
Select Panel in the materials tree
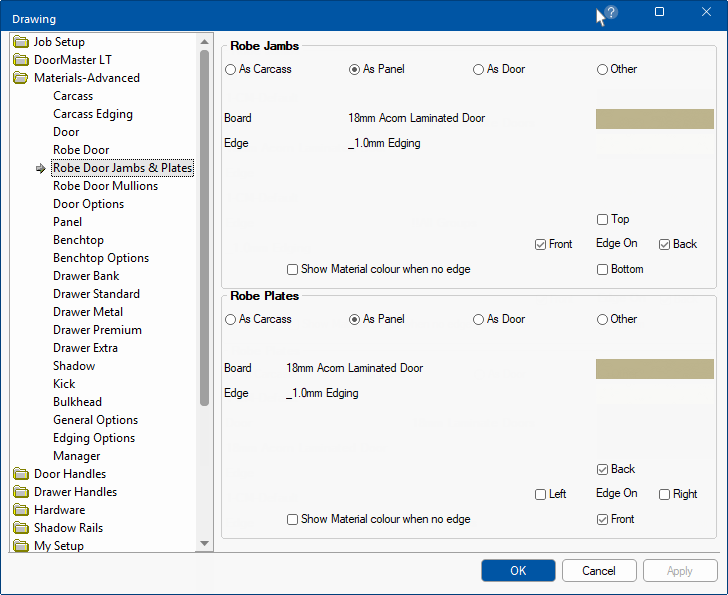(x=67, y=222)
